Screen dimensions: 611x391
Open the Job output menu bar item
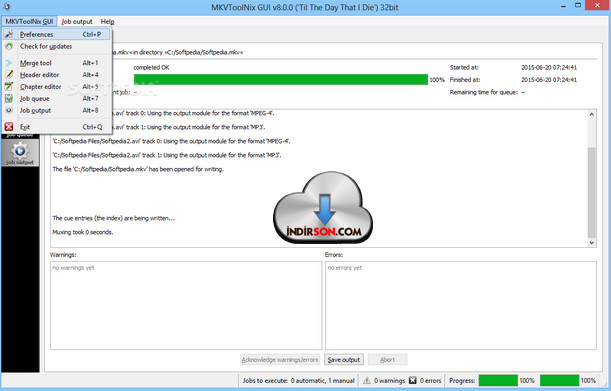(x=77, y=21)
